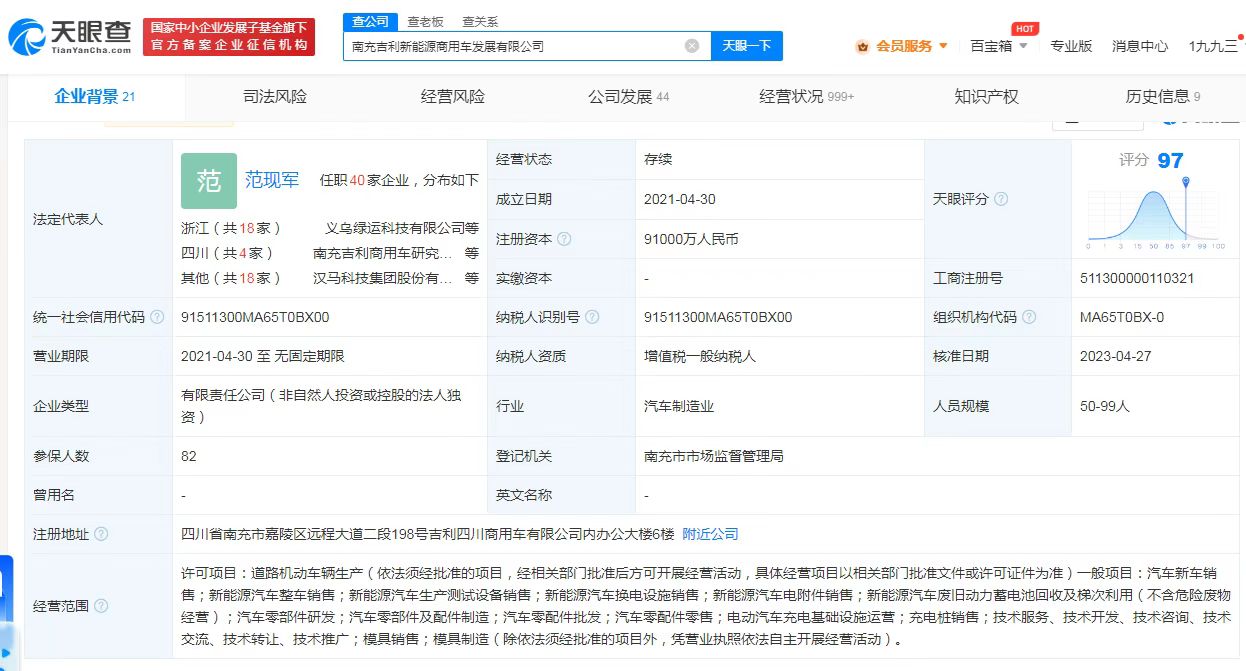Select the registered address starting 四川省南充市嘉陵区
Screen dimensions: 1246x671
(x=428, y=534)
